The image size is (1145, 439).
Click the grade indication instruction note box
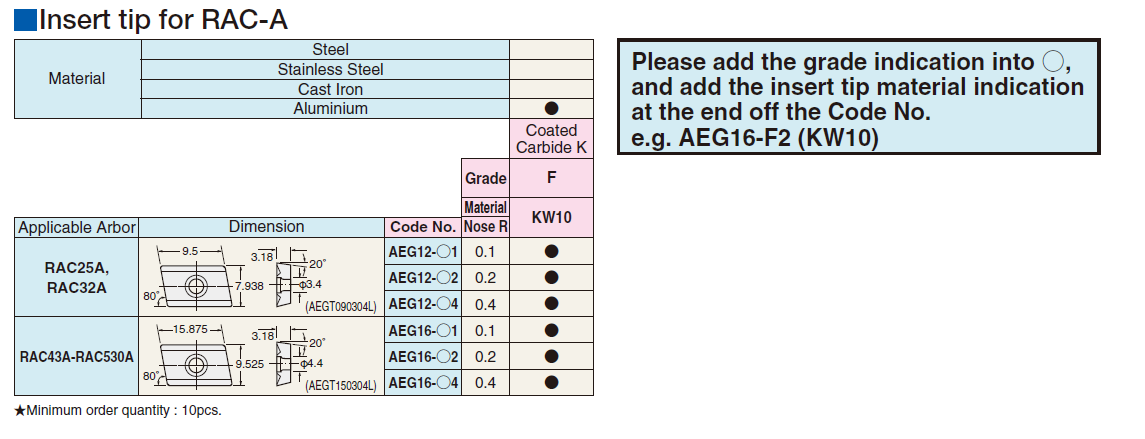pos(858,99)
